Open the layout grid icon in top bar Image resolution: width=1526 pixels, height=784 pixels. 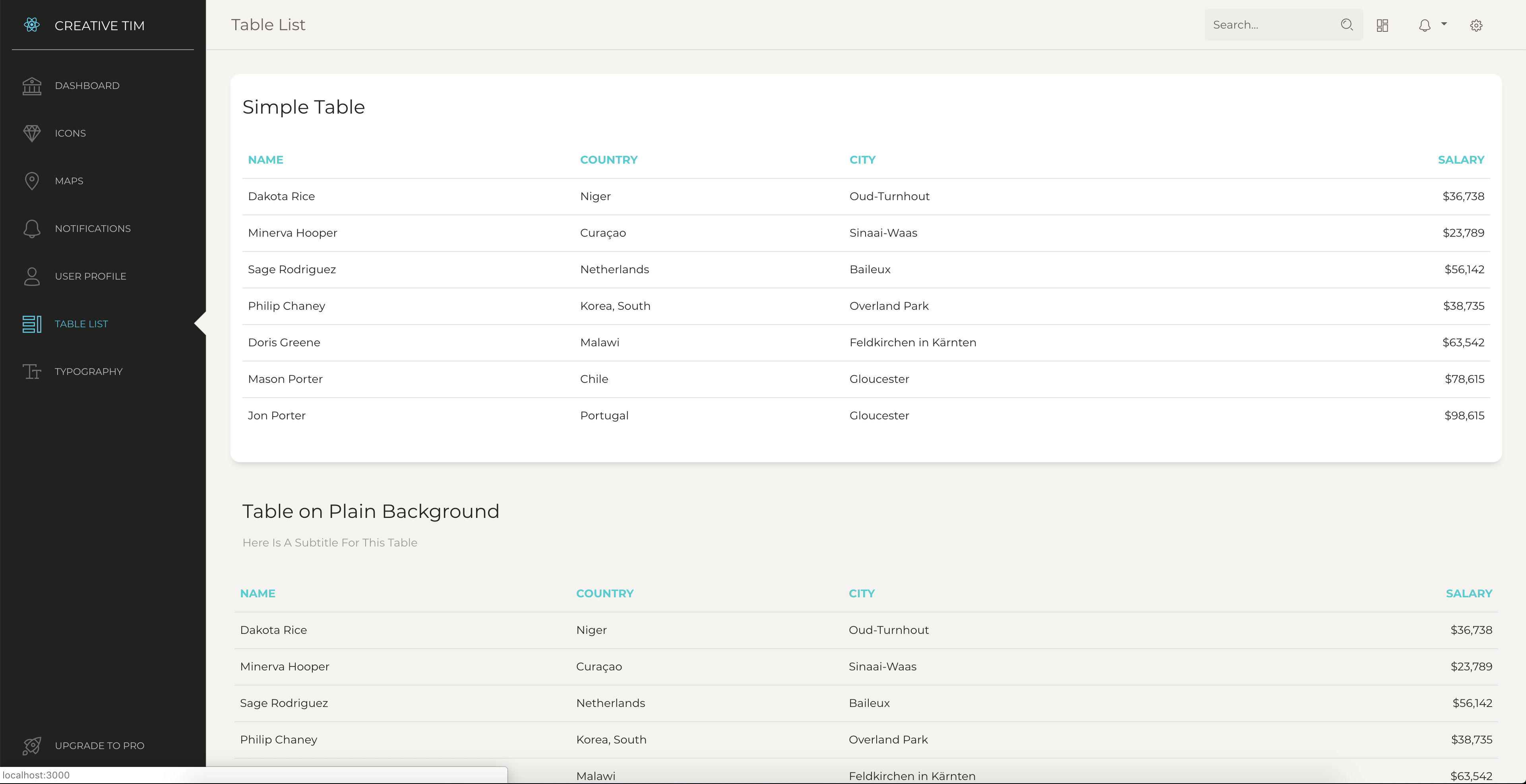pos(1383,25)
